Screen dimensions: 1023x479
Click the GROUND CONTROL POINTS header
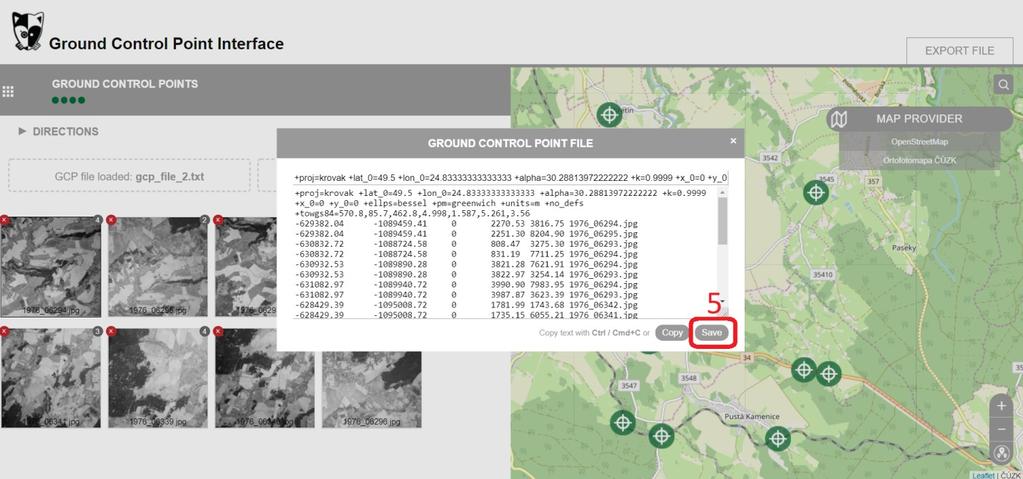click(x=125, y=84)
